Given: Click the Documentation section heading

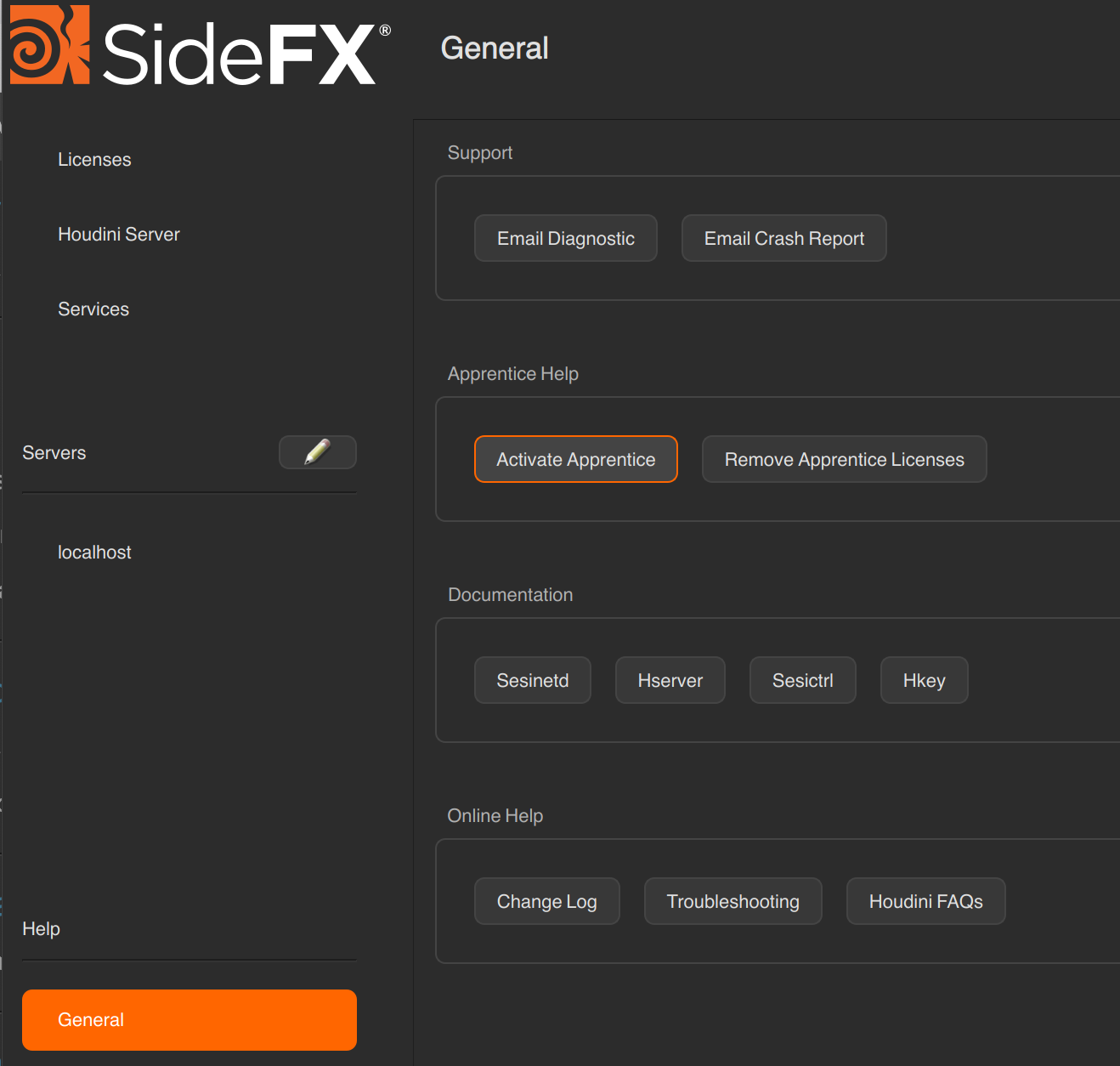Looking at the screenshot, I should 511,595.
